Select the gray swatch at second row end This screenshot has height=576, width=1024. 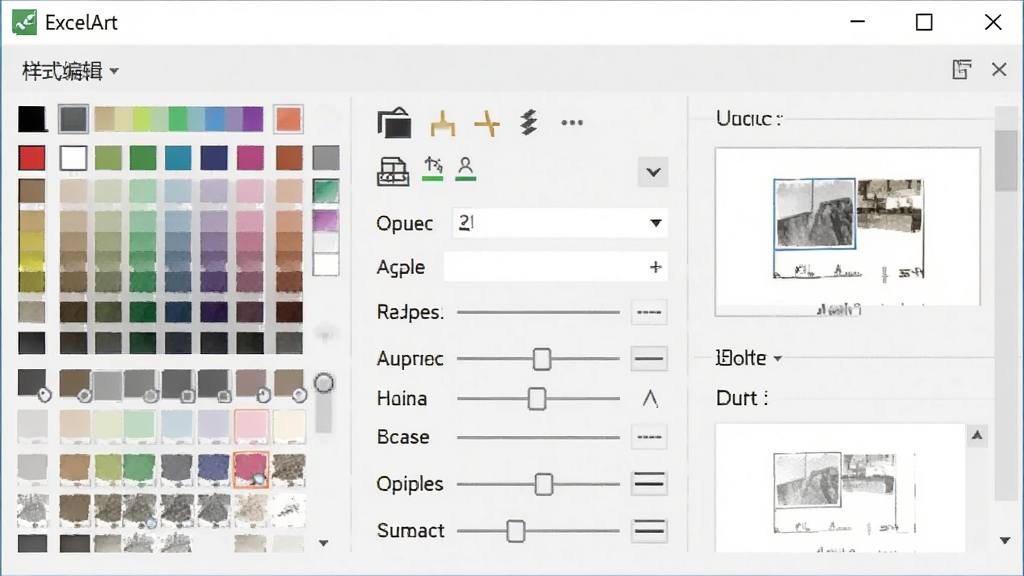point(326,158)
